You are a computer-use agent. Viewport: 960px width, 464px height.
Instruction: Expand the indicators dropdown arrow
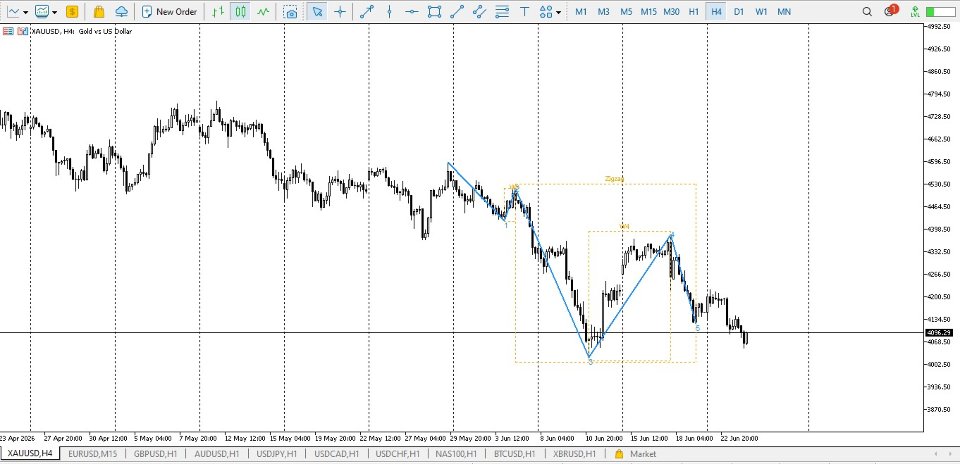click(55, 12)
